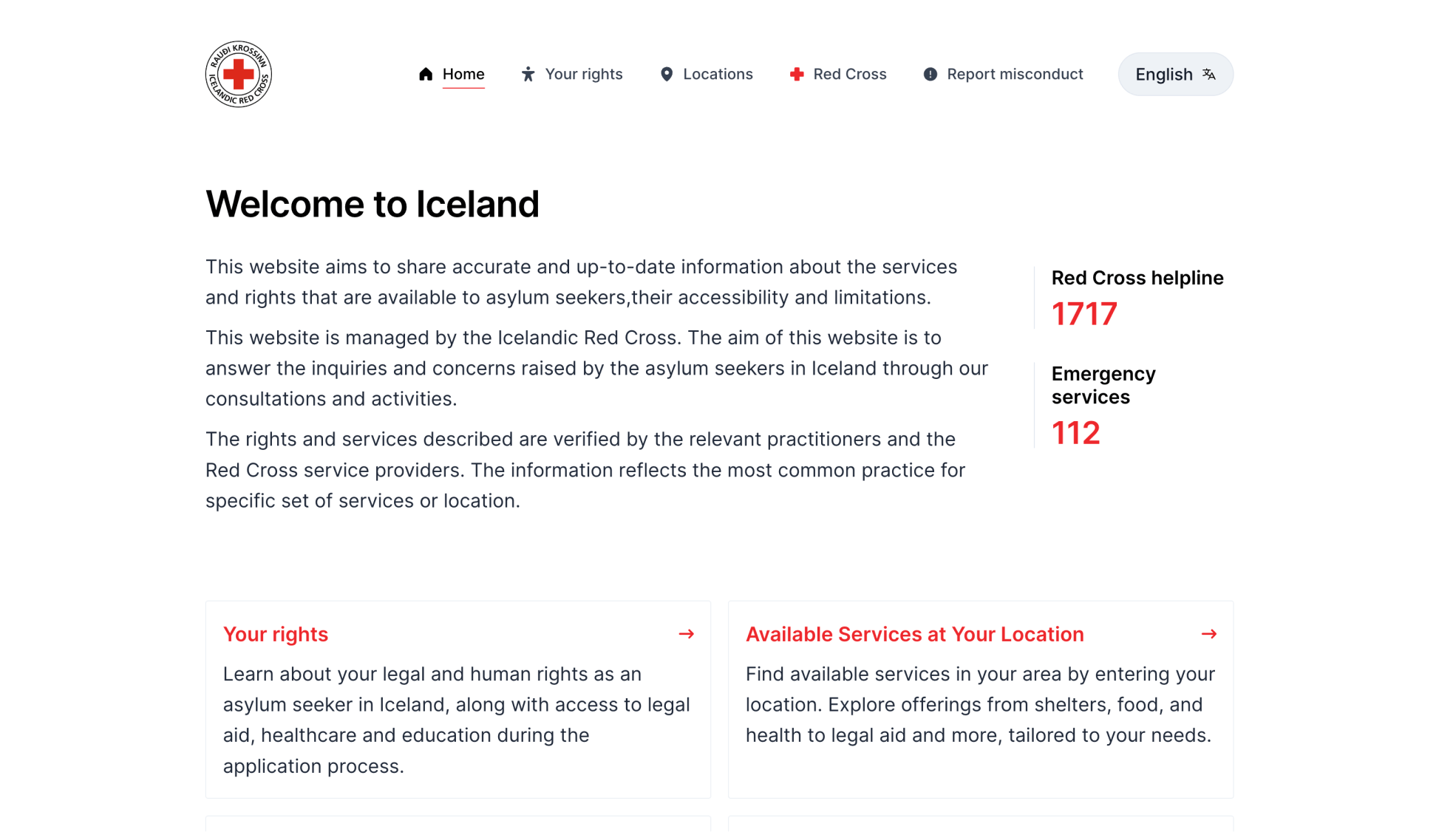Viewport: 1456px width, 832px height.
Task: Open the Your rights card heading
Action: tap(276, 634)
